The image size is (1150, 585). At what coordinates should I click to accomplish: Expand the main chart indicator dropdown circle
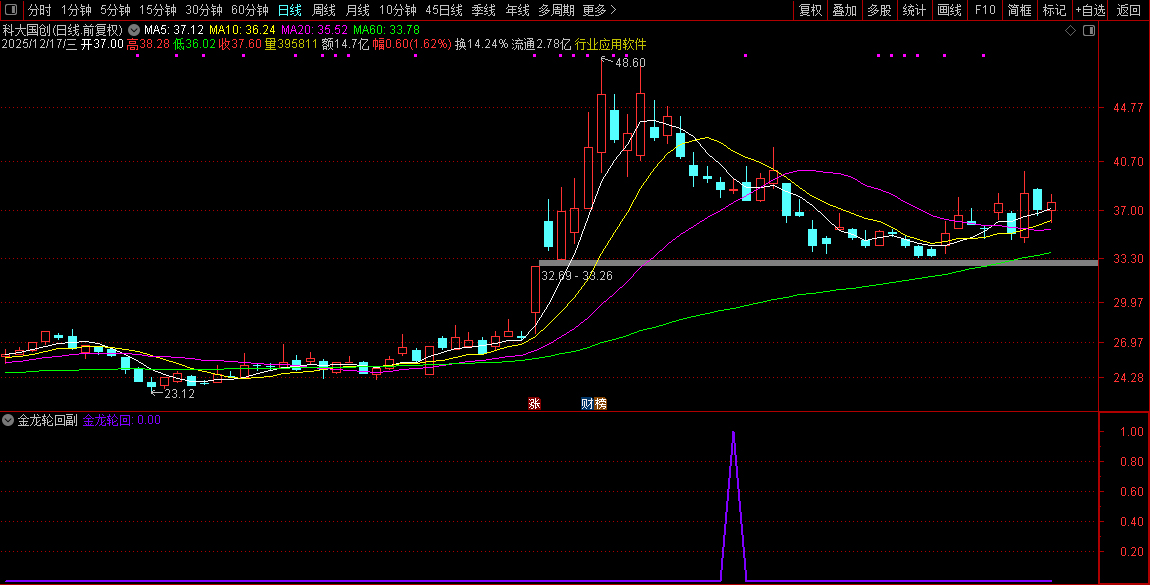pyautogui.click(x=134, y=30)
